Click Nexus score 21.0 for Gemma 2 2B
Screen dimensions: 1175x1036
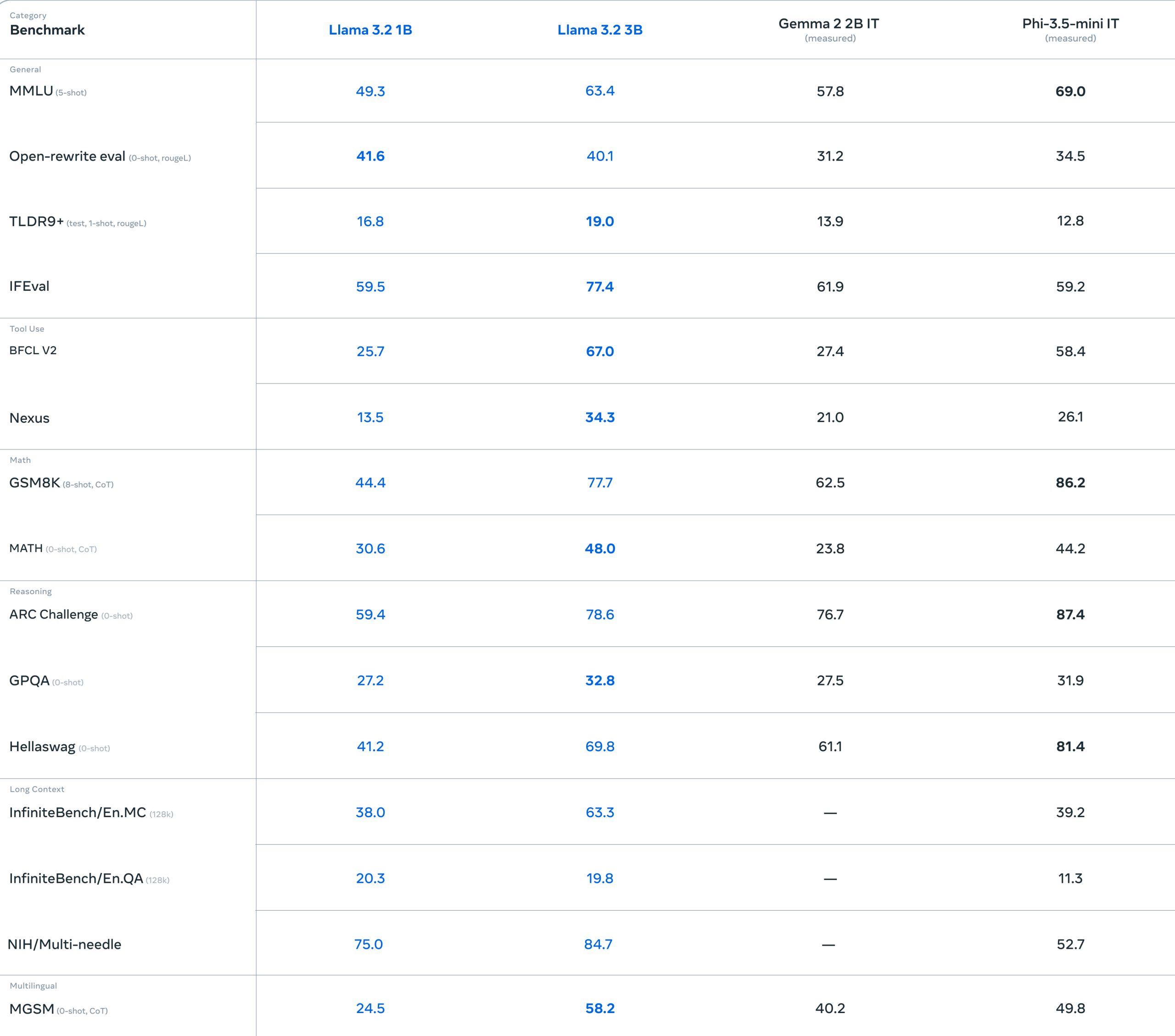coord(830,417)
